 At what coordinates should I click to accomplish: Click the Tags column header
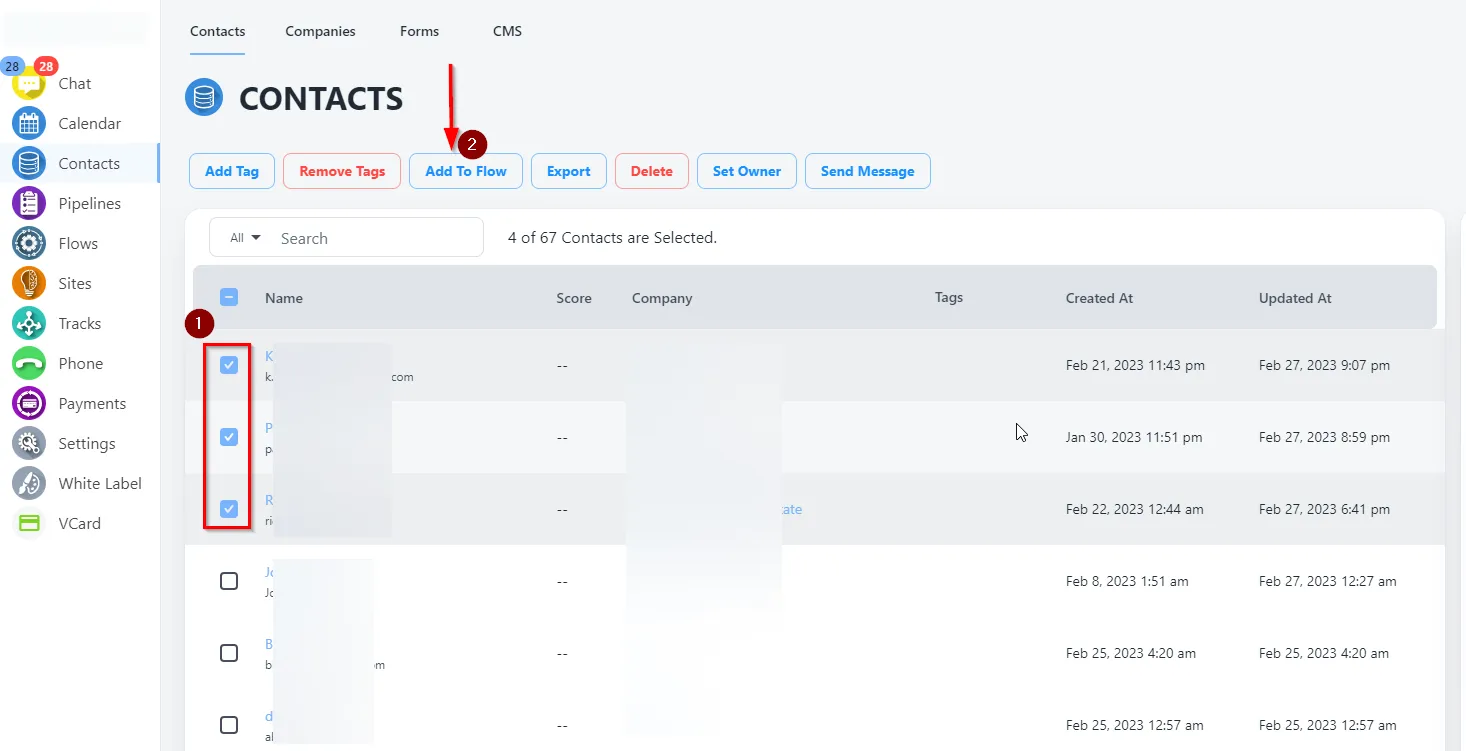pos(949,297)
